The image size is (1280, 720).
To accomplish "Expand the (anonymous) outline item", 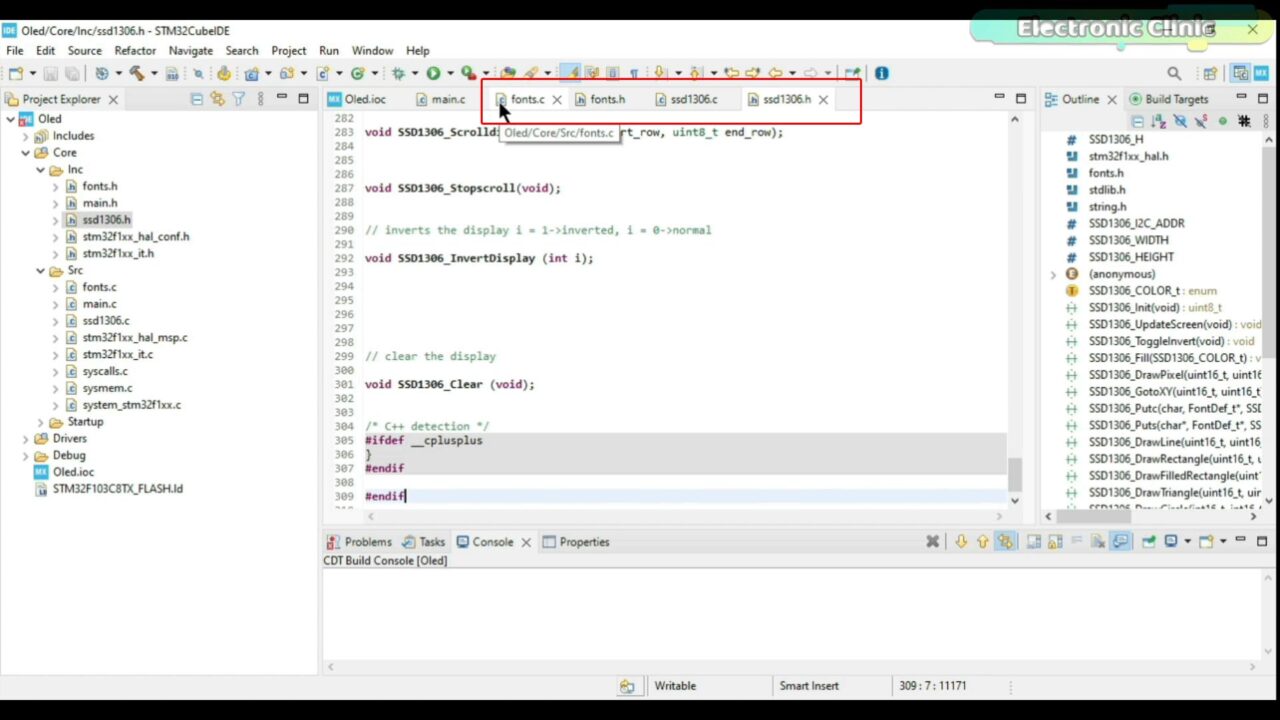I will pos(1053,274).
